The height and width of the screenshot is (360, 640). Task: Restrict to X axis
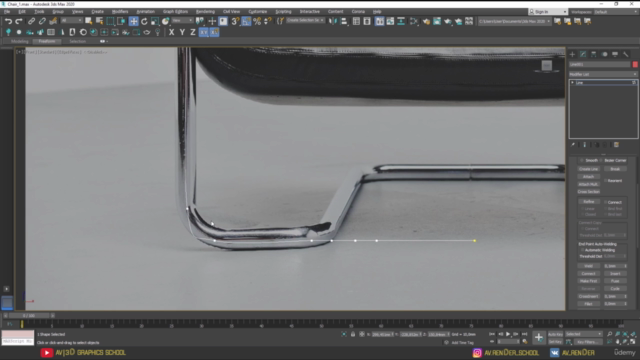[171, 32]
